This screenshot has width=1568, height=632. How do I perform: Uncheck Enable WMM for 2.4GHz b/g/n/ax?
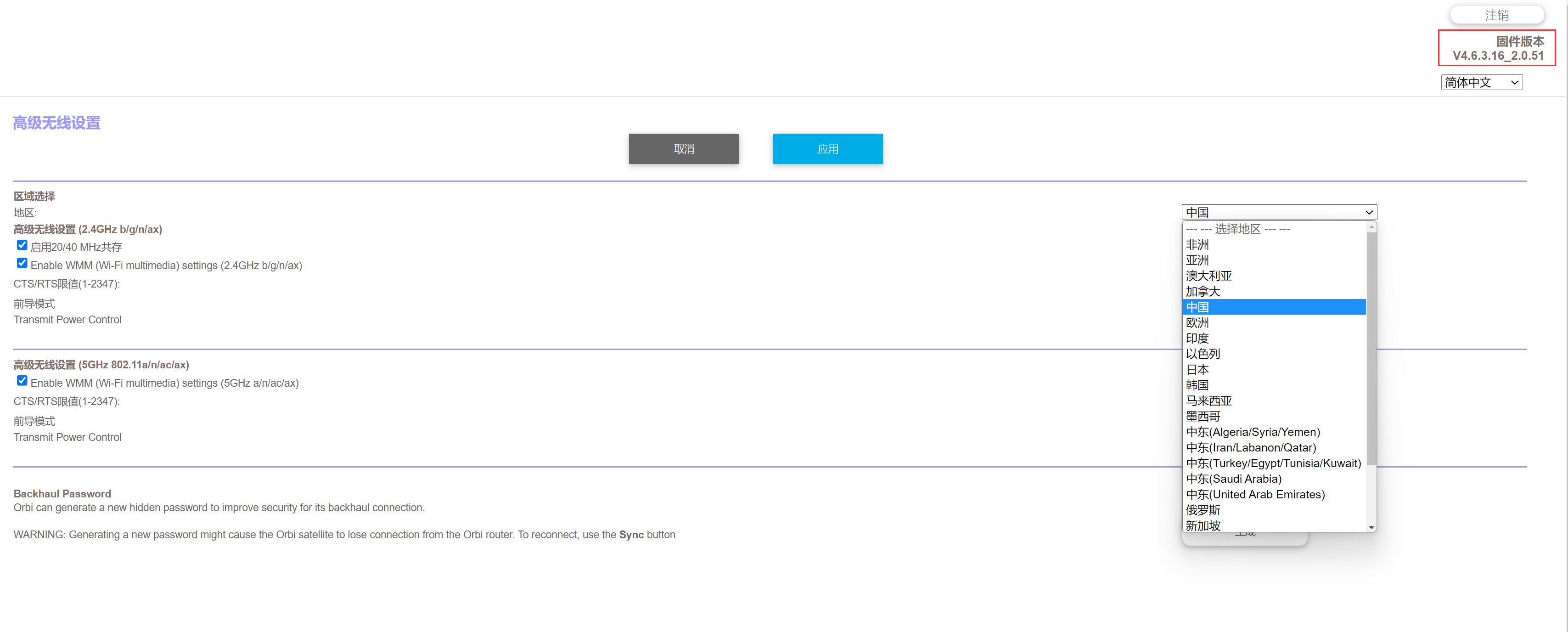tap(22, 264)
